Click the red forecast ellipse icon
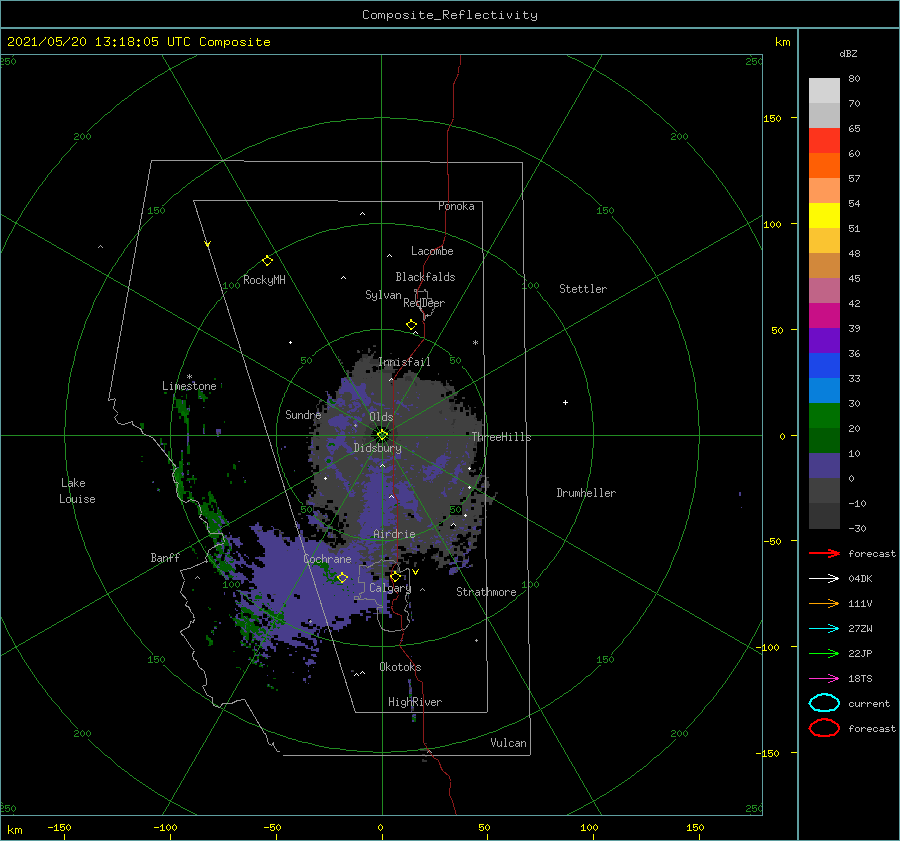Image resolution: width=900 pixels, height=841 pixels. (x=824, y=728)
